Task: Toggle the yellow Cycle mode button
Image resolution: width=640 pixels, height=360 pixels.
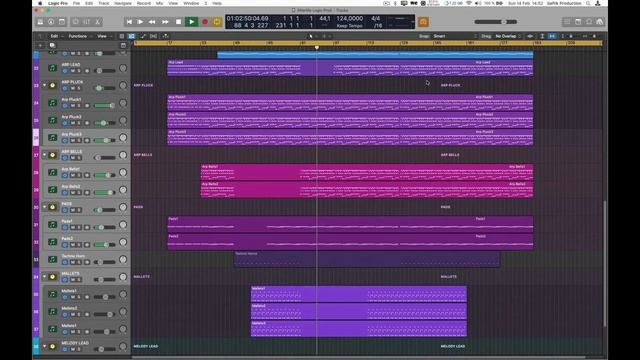Action: 217,22
